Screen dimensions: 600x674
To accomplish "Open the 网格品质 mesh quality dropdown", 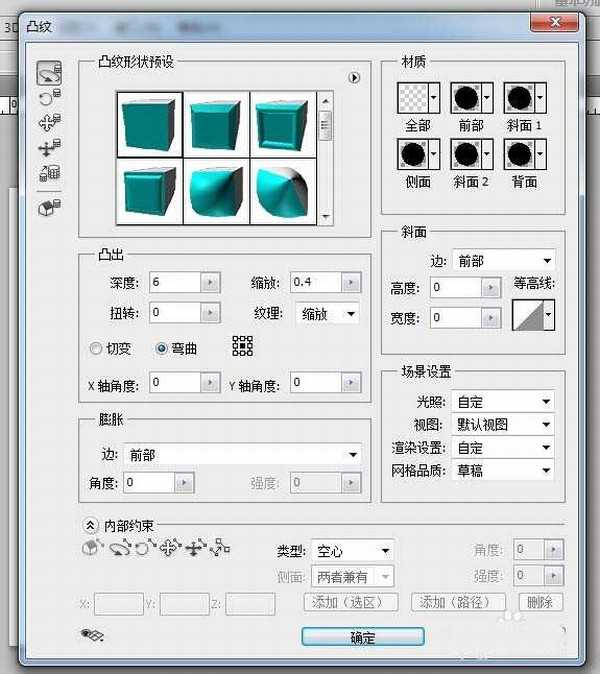I will [x=503, y=470].
